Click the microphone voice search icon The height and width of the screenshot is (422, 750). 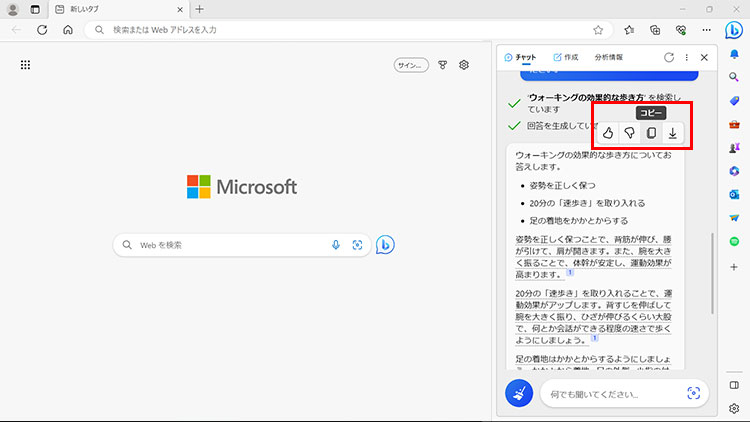(x=336, y=245)
